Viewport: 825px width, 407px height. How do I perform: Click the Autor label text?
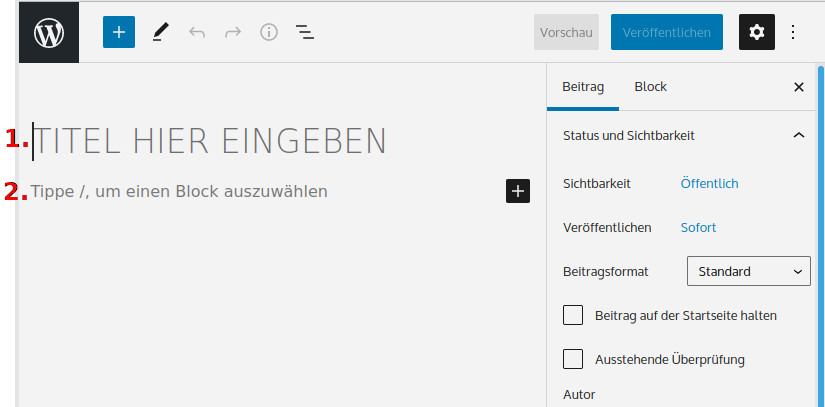(579, 394)
